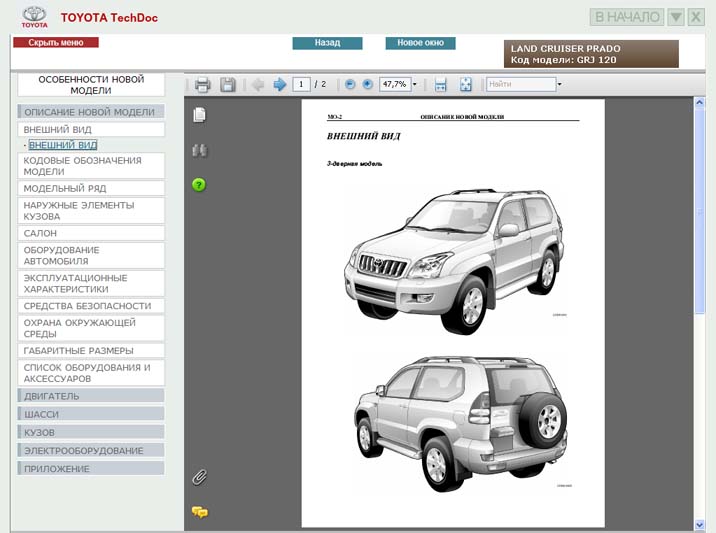
Task: Click the Назад button
Action: click(327, 43)
